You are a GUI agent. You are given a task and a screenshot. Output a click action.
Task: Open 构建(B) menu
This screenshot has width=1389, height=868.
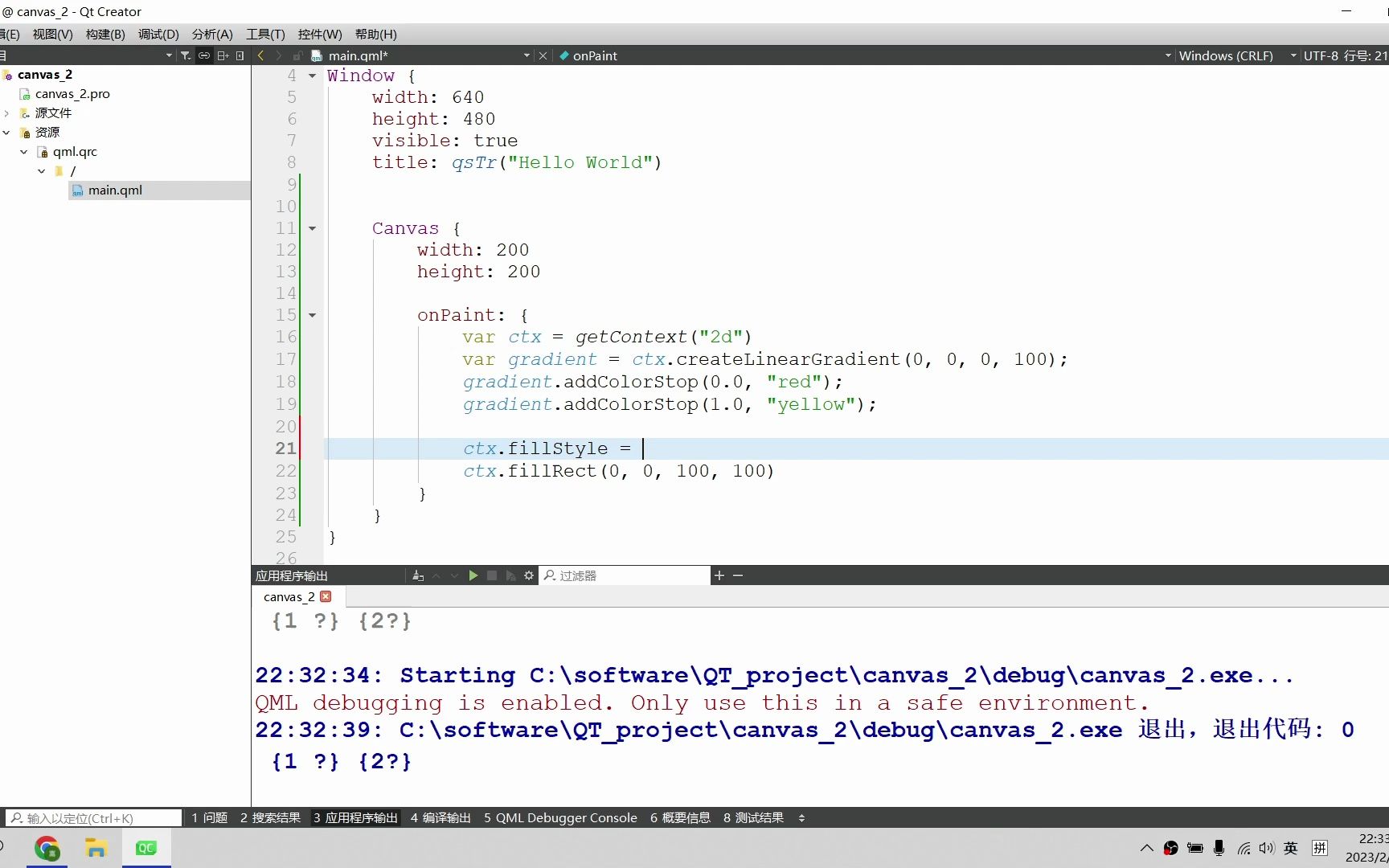pos(105,34)
